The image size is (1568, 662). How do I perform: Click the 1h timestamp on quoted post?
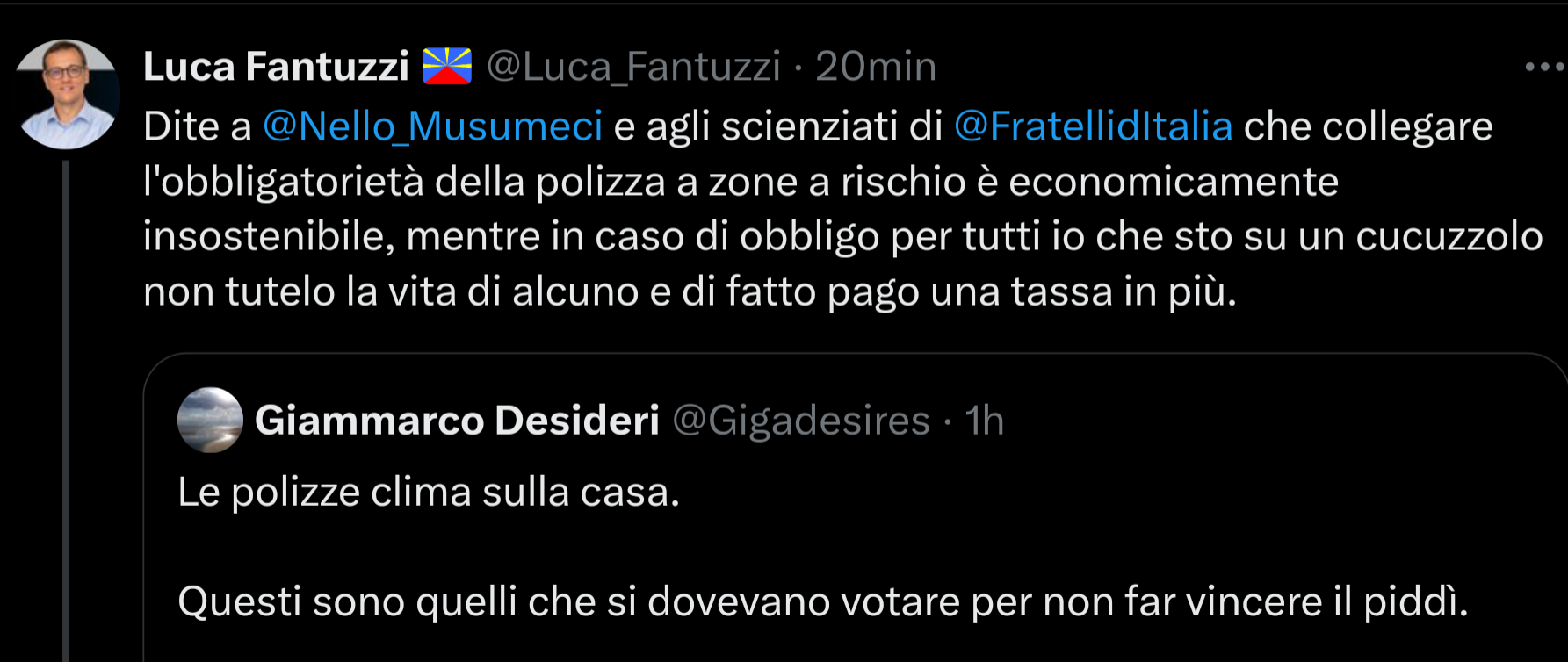(x=984, y=421)
